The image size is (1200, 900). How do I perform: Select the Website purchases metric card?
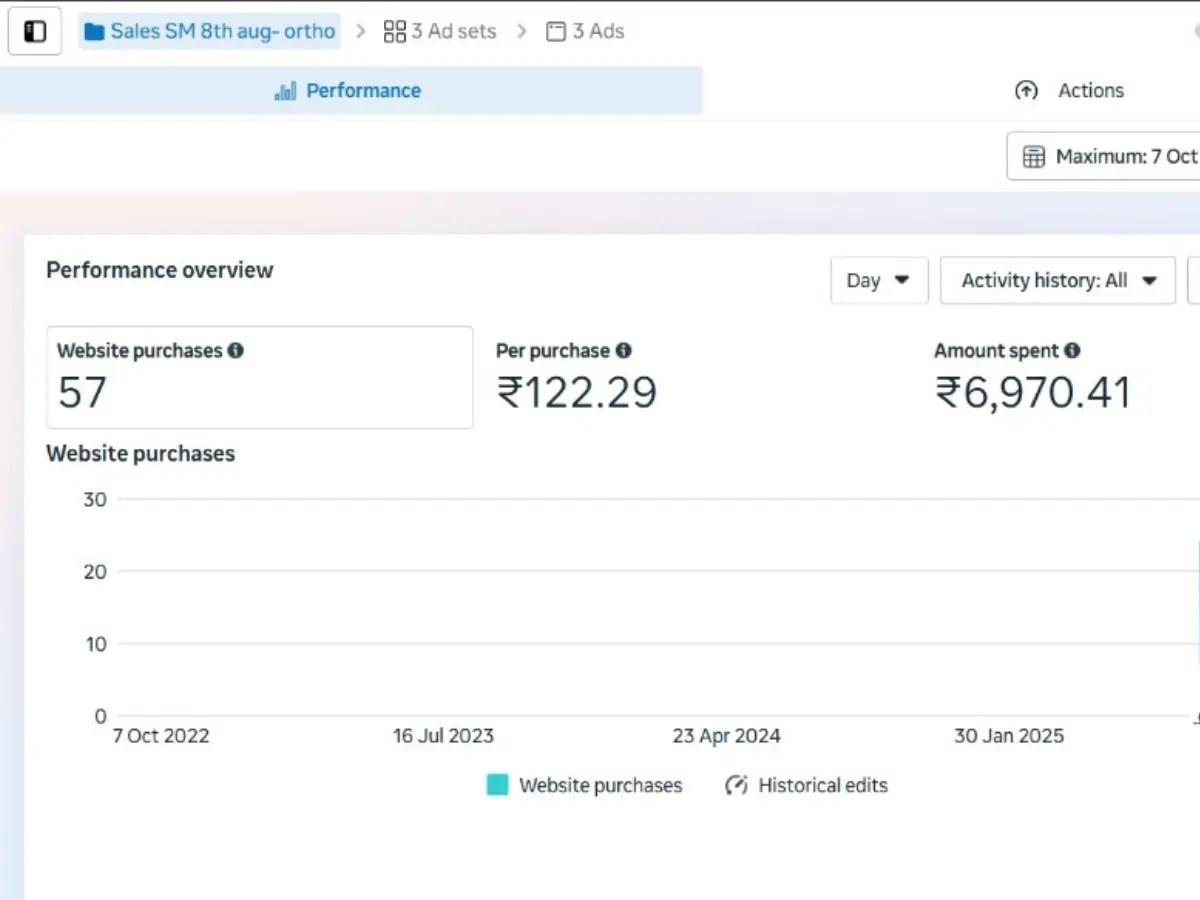[x=260, y=378]
